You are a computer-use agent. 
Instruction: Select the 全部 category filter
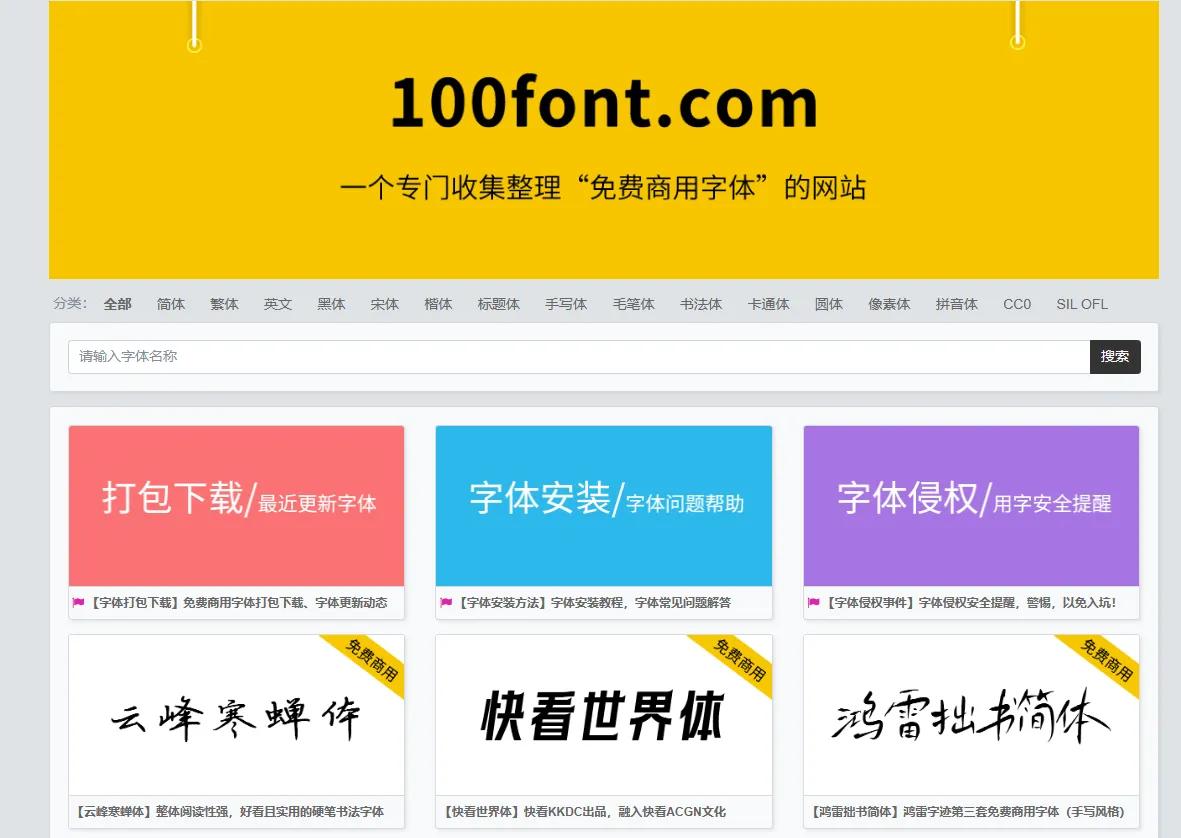(117, 304)
